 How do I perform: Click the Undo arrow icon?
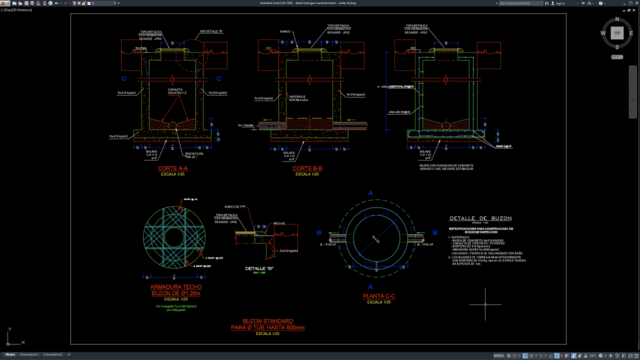[x=56, y=3]
